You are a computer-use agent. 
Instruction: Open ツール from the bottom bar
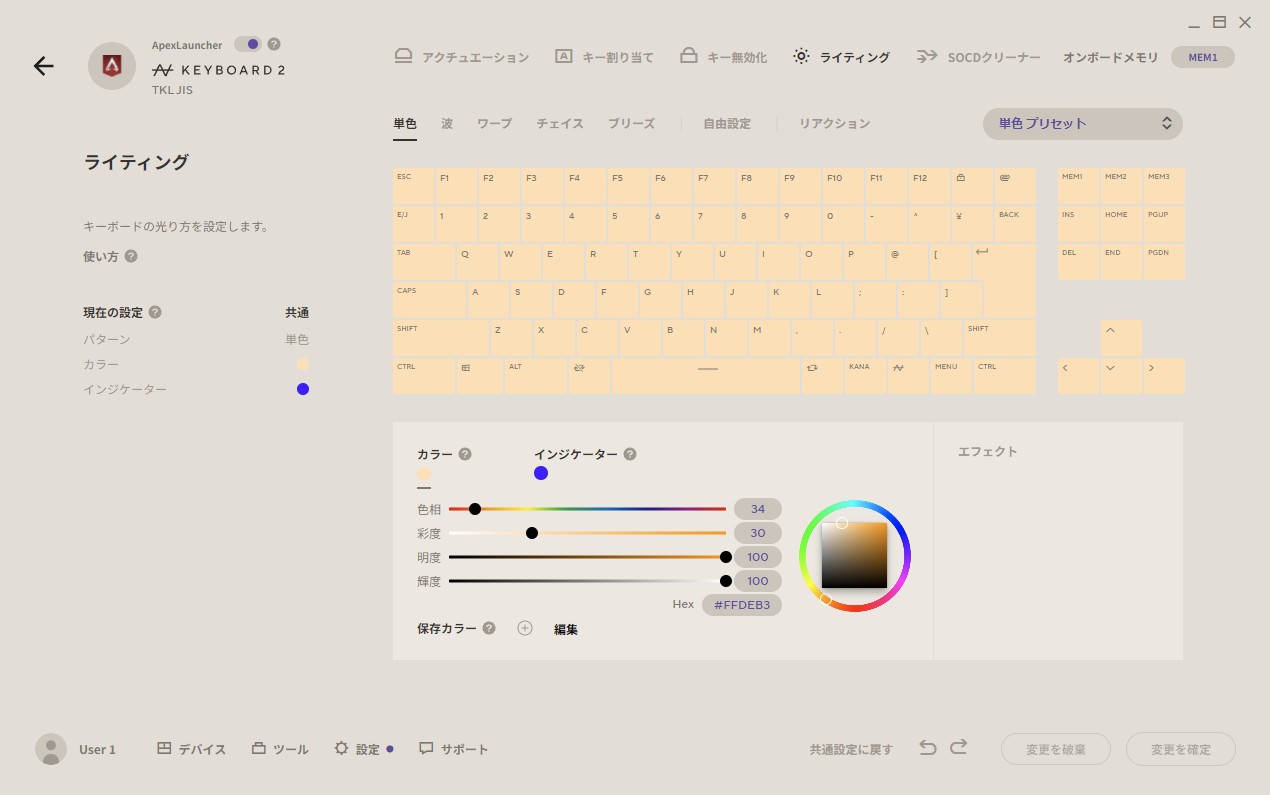click(x=280, y=748)
